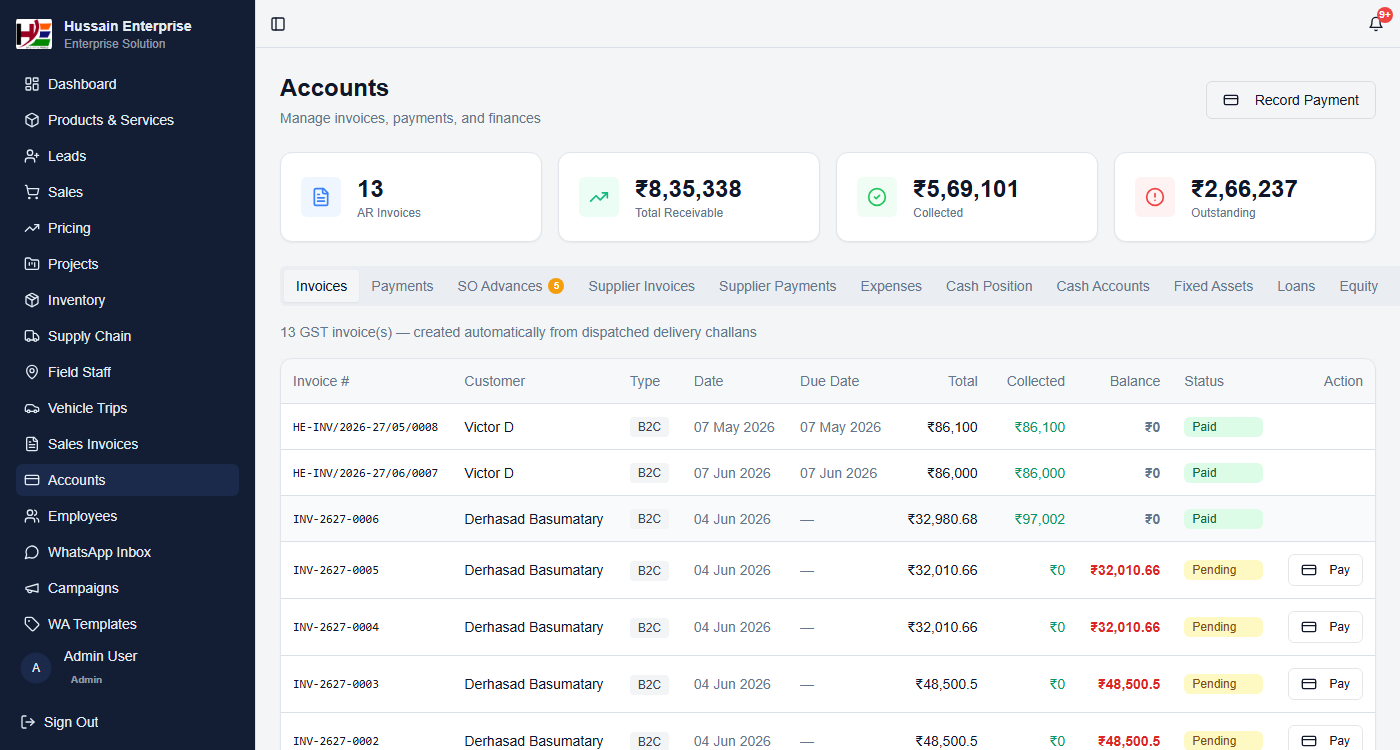Select the Invoices tab
Viewport: 1400px width, 750px height.
(321, 286)
